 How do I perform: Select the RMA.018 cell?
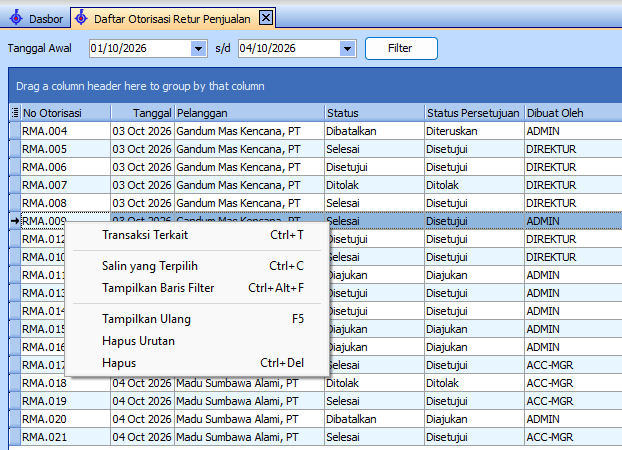65,383
